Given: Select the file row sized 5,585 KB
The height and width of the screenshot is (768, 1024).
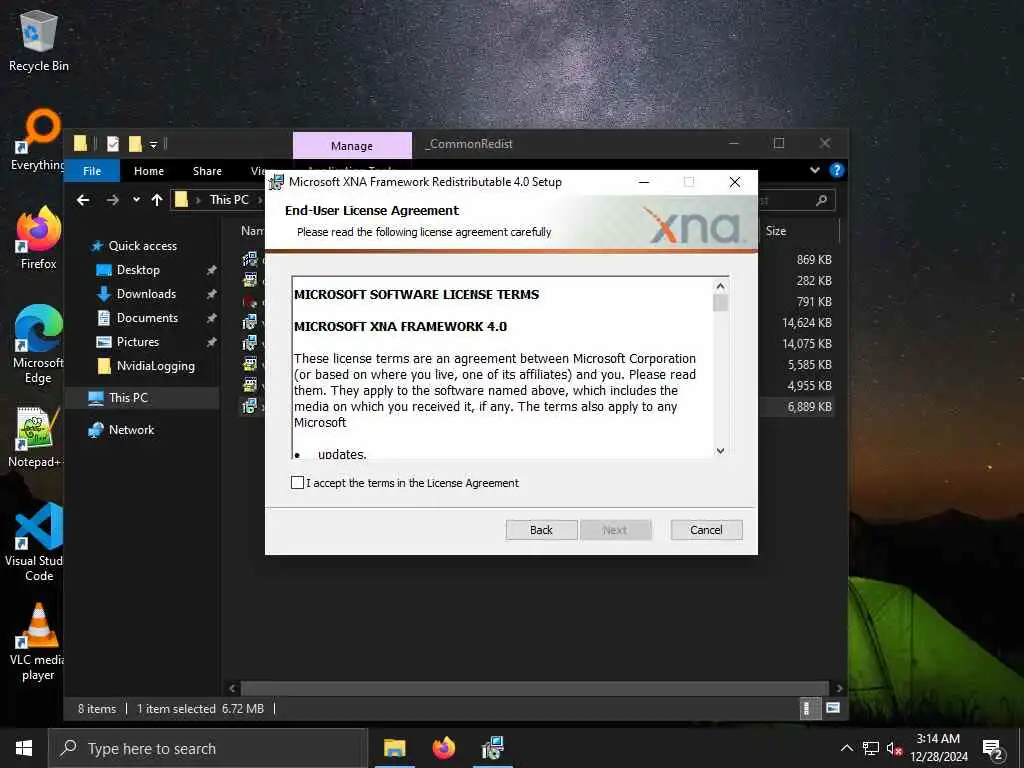Looking at the screenshot, I should (x=537, y=364).
